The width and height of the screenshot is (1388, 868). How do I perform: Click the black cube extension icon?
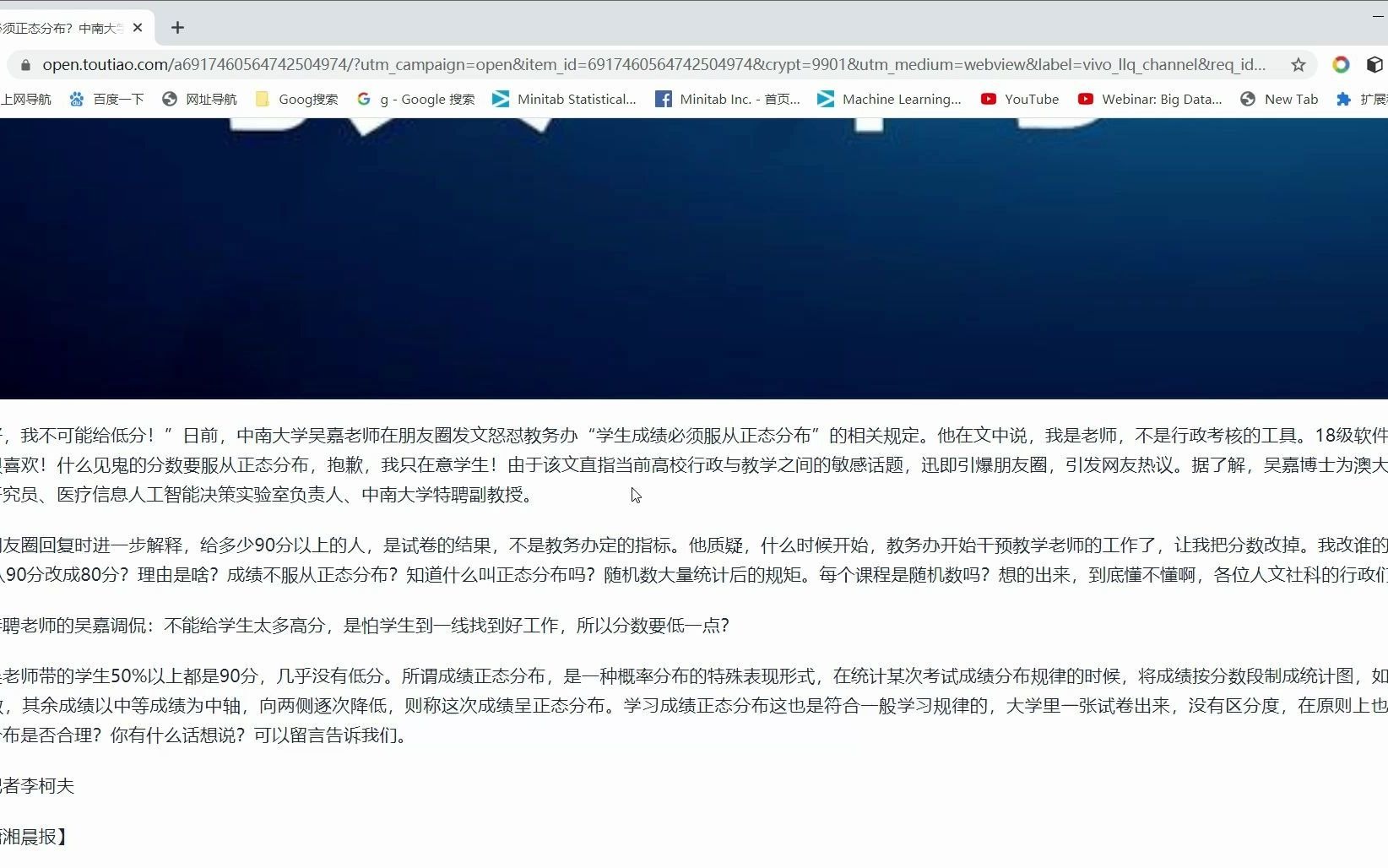(x=1374, y=64)
